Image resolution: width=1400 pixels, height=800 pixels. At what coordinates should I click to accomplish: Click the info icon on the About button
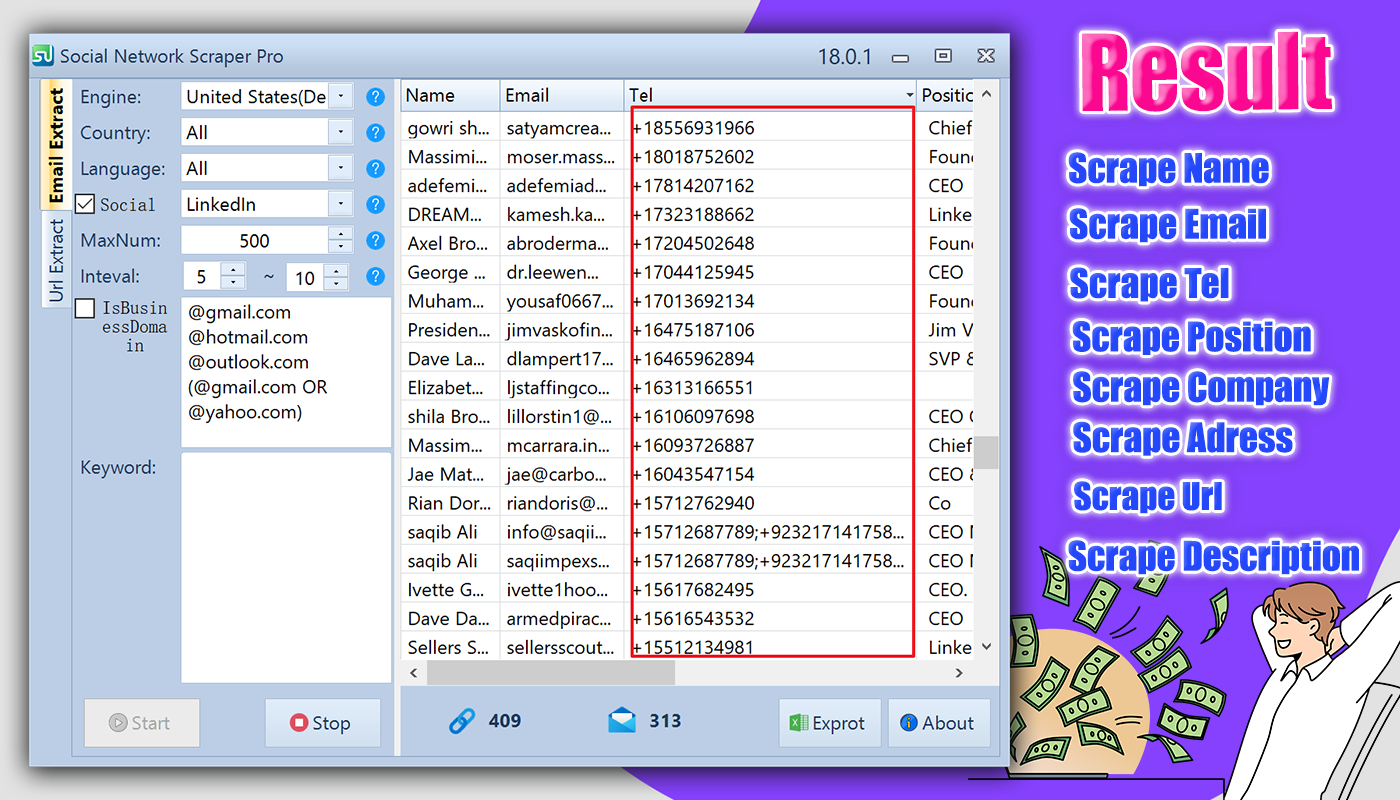[910, 723]
